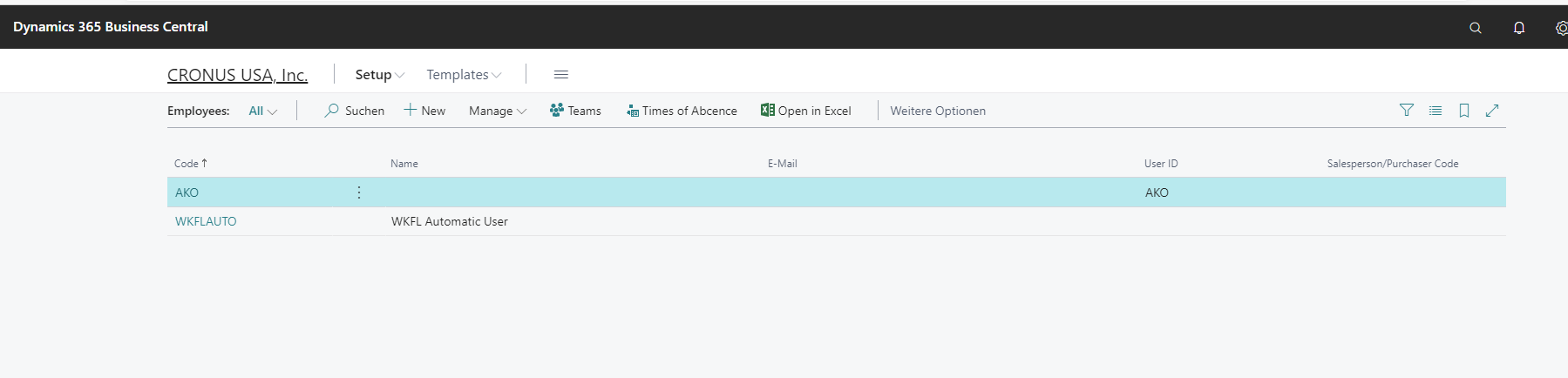Toggle the filter pane funnel icon

point(1406,111)
